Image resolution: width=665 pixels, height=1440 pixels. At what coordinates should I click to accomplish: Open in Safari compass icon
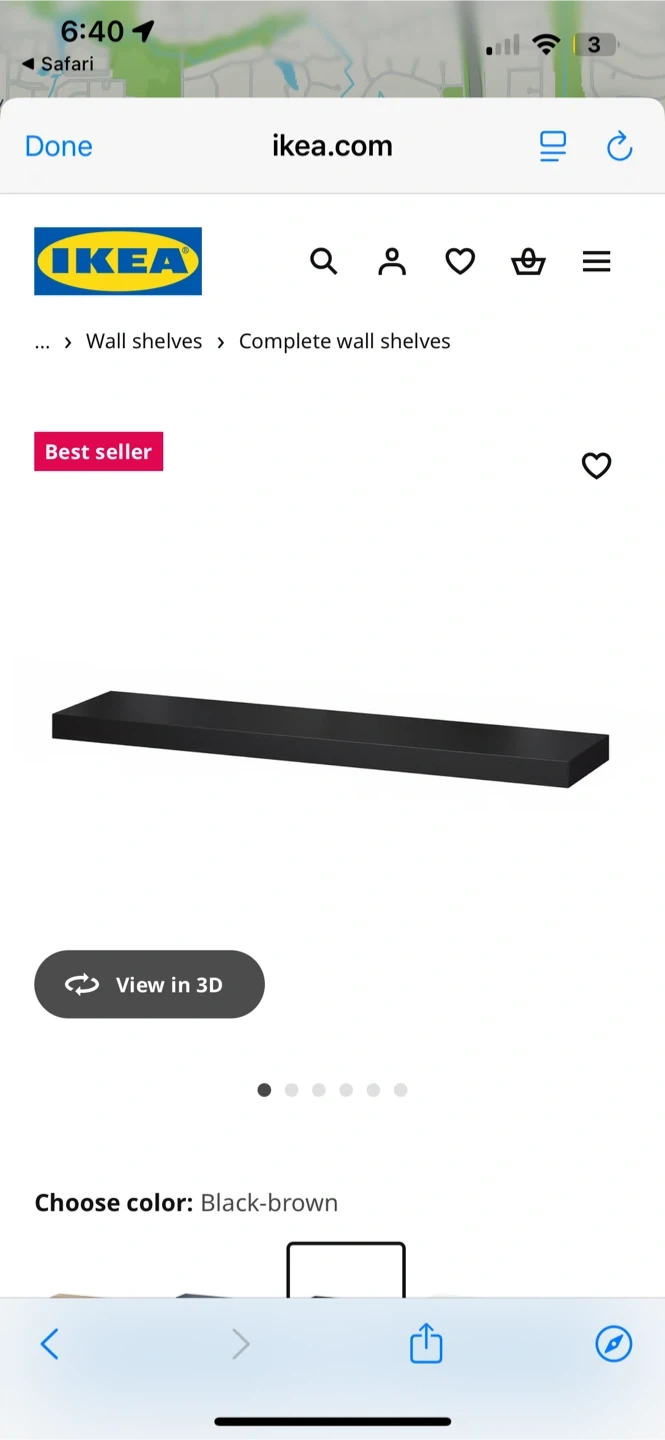(614, 1344)
